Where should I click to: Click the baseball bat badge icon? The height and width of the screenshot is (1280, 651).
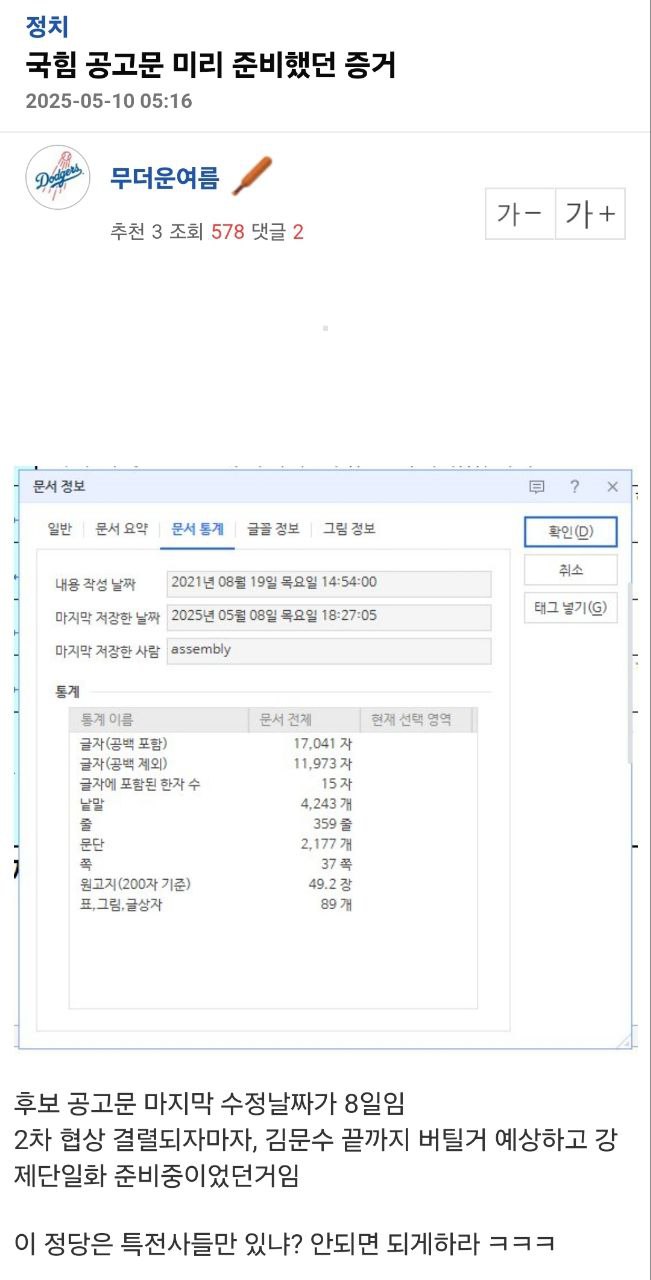click(251, 177)
